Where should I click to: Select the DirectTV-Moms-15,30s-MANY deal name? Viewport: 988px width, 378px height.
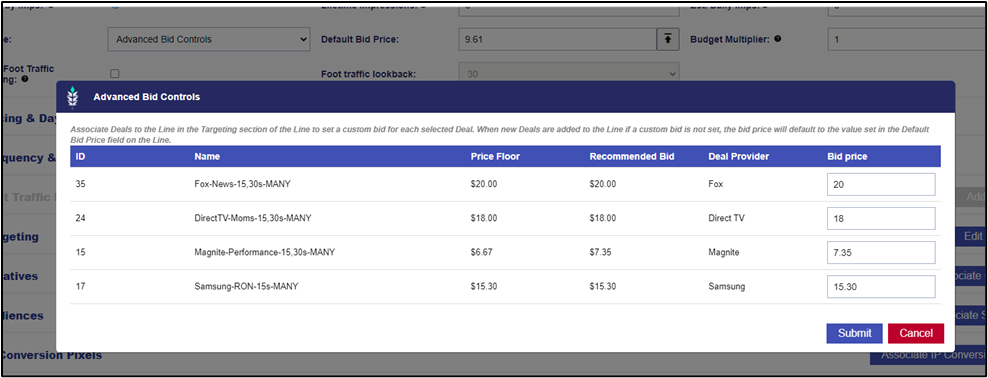253,219
